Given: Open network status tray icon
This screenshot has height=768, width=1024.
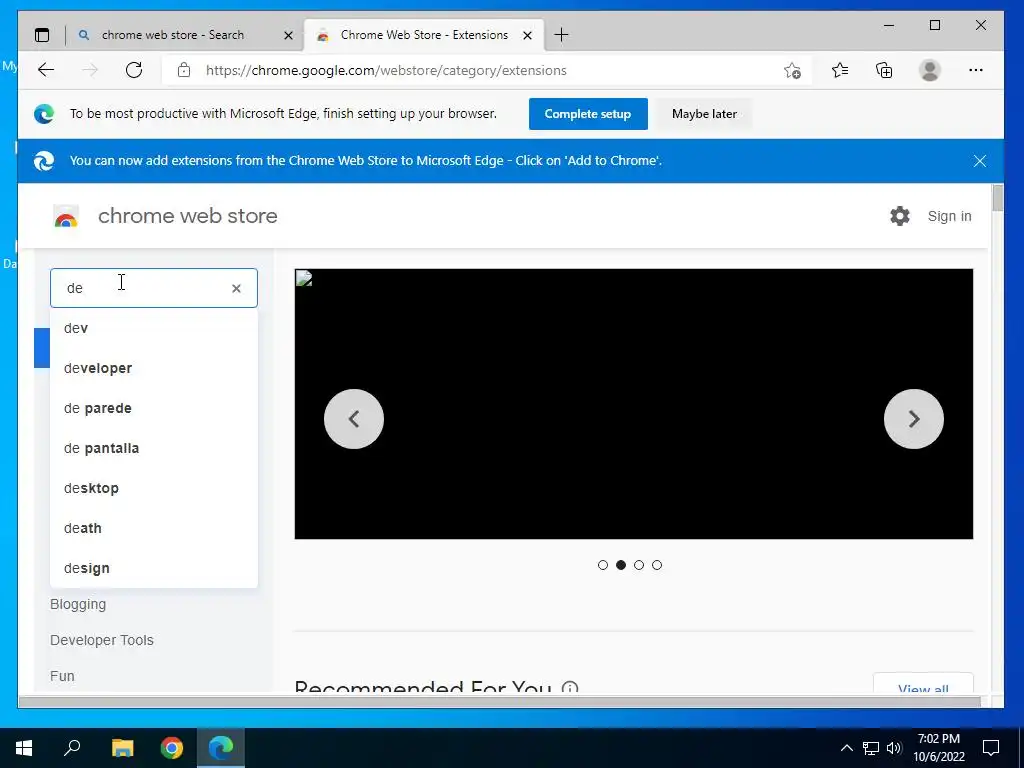Looking at the screenshot, I should click(x=871, y=748).
